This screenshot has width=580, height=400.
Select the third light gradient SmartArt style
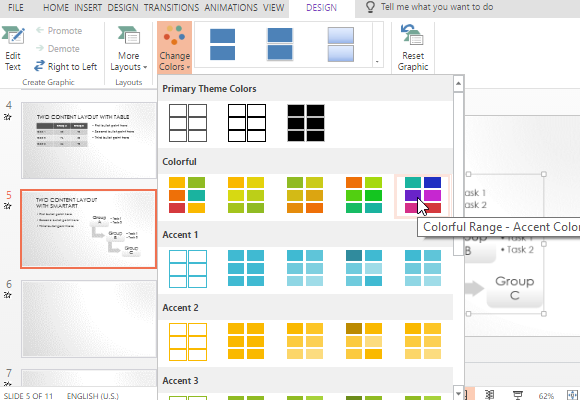[341, 44]
